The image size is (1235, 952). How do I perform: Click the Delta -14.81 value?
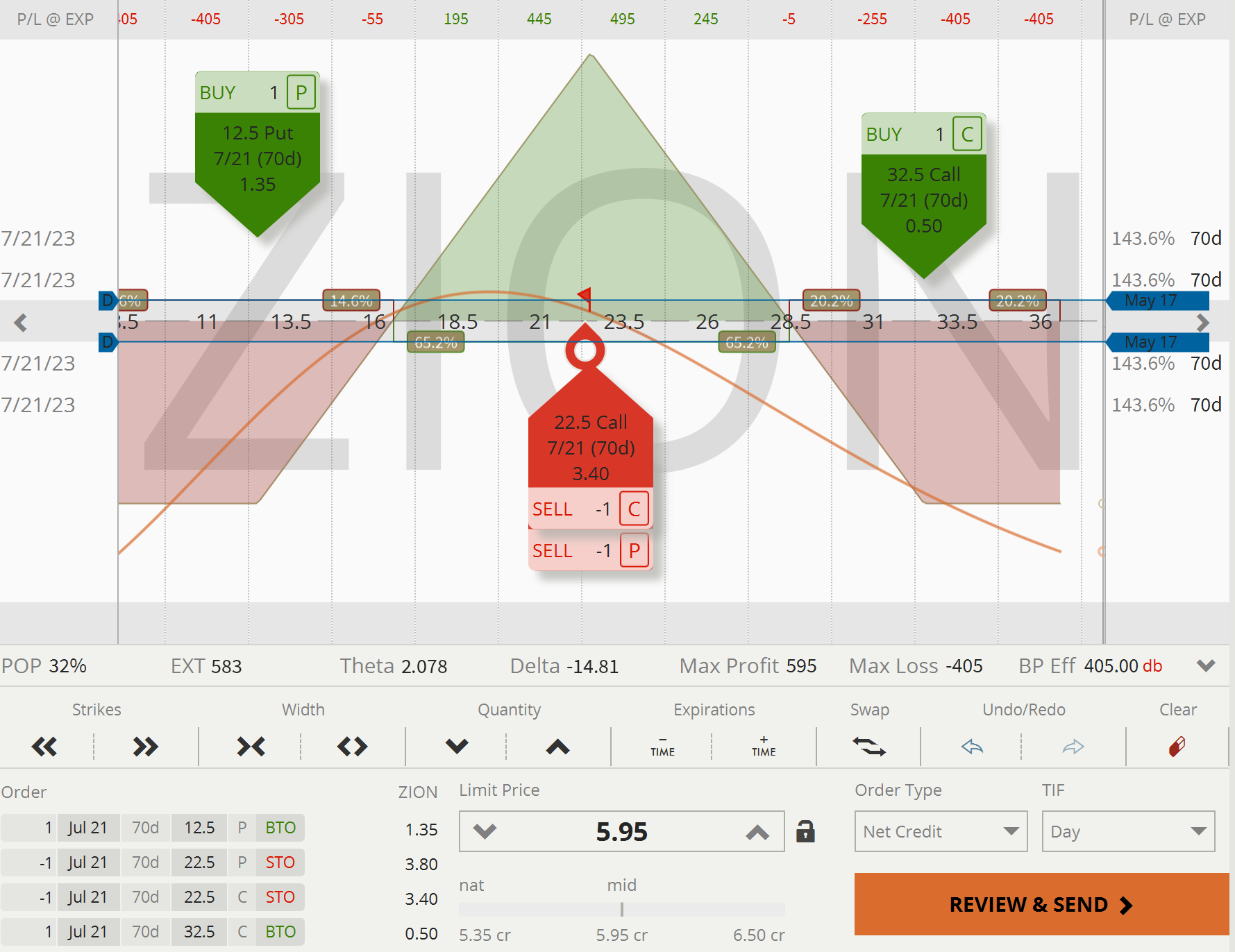click(592, 666)
